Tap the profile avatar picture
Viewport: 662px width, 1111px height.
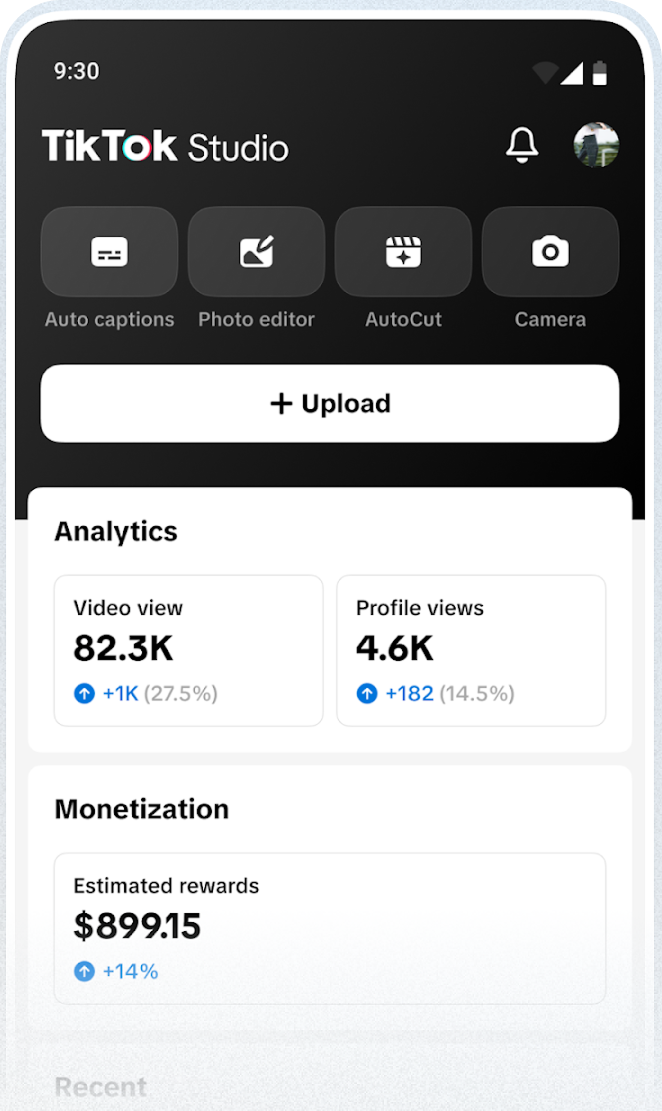coord(596,146)
